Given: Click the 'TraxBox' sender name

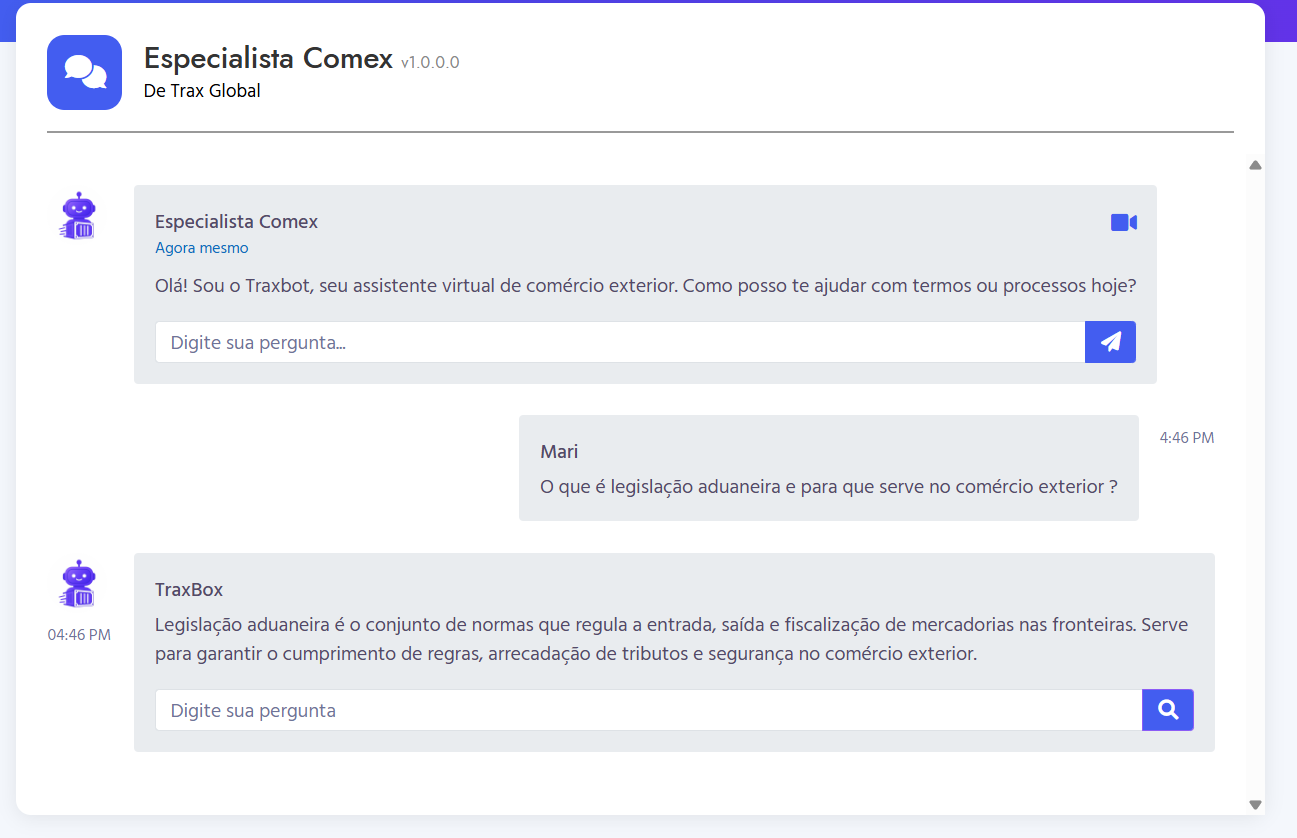Looking at the screenshot, I should [x=189, y=590].
